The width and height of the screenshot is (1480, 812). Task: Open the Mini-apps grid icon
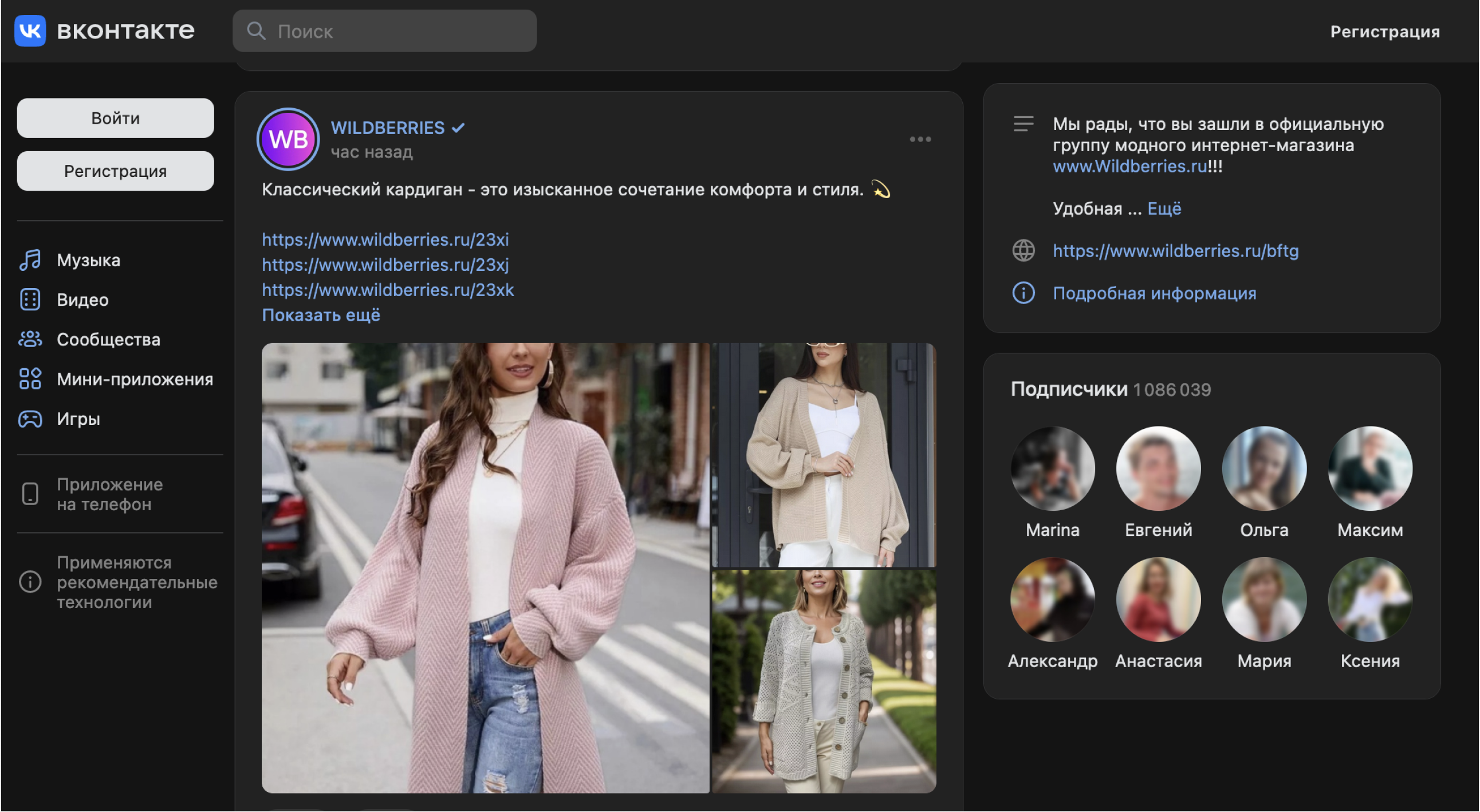(x=30, y=379)
